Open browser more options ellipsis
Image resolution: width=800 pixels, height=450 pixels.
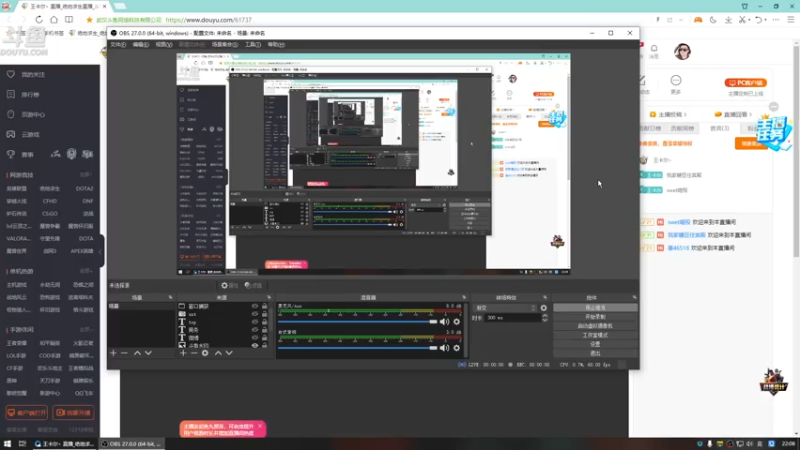[x=776, y=19]
